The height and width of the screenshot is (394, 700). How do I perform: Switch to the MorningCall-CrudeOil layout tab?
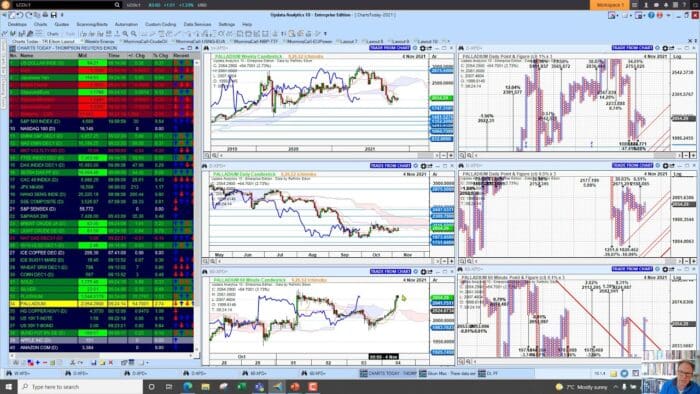tap(145, 41)
